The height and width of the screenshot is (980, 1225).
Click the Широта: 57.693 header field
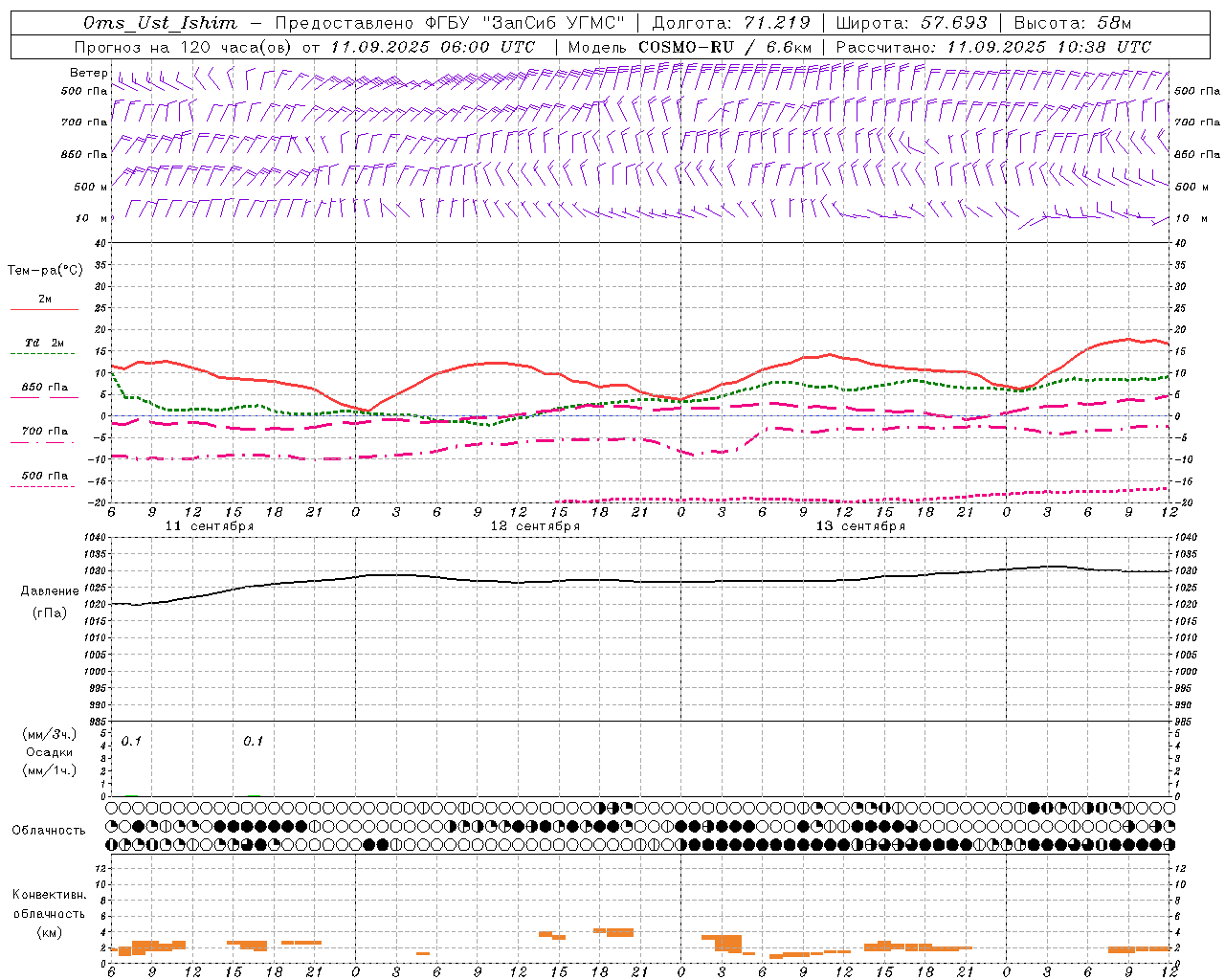[x=912, y=23]
